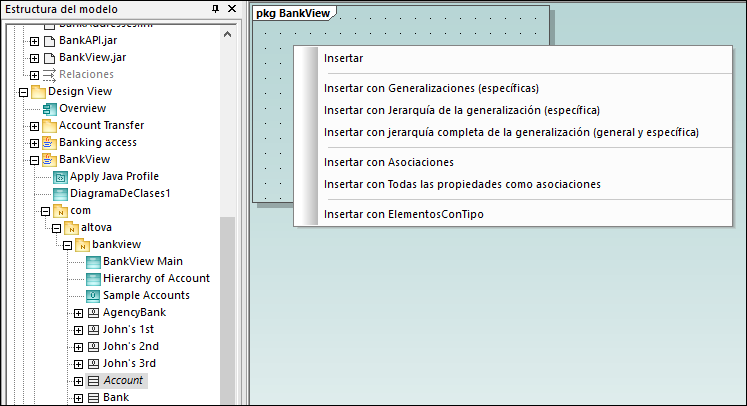Click the DiagramaDeClases1 class diagram icon
Image resolution: width=747 pixels, height=406 pixels.
(60, 193)
